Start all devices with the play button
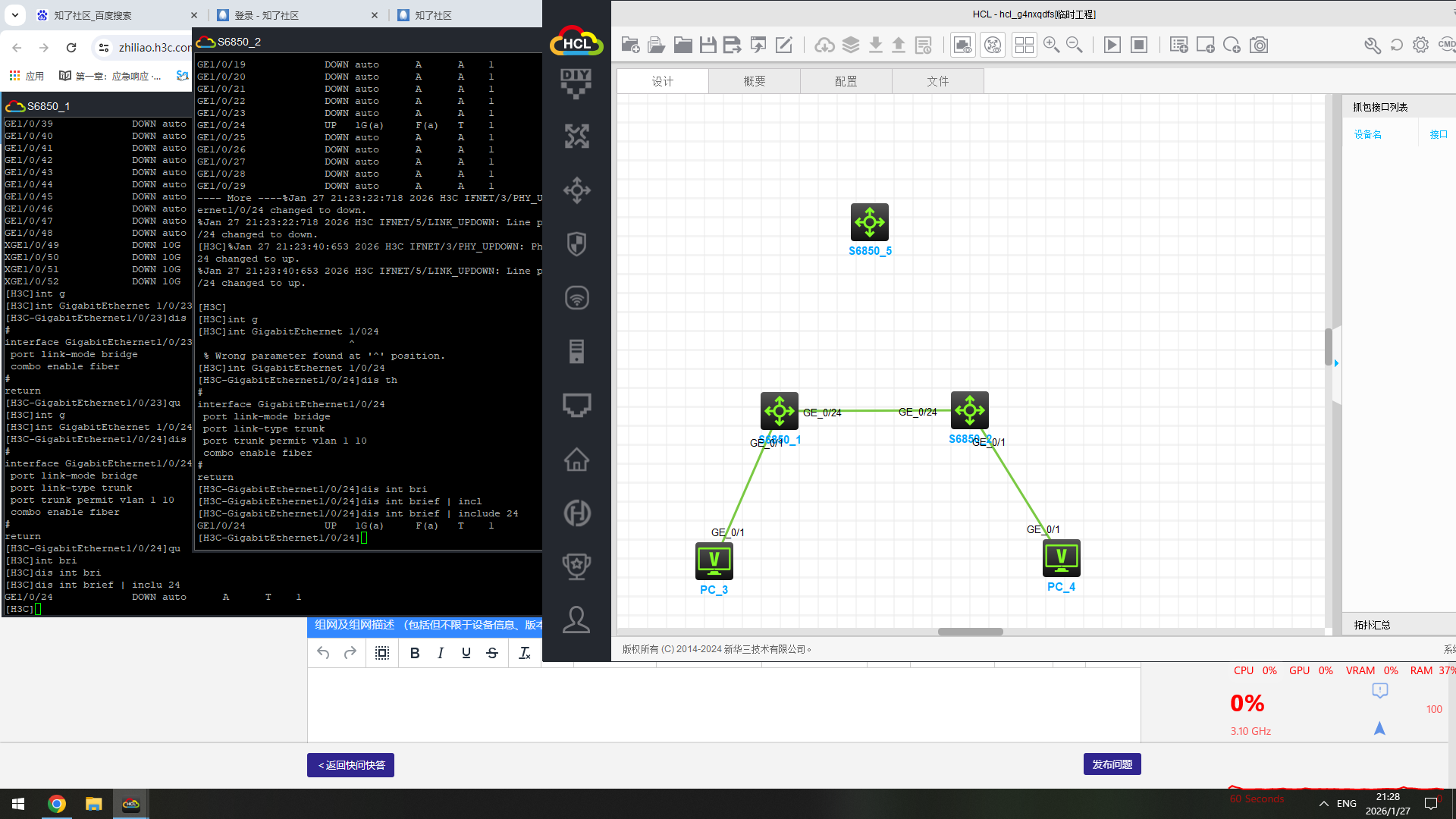The image size is (1456, 819). (x=1112, y=45)
